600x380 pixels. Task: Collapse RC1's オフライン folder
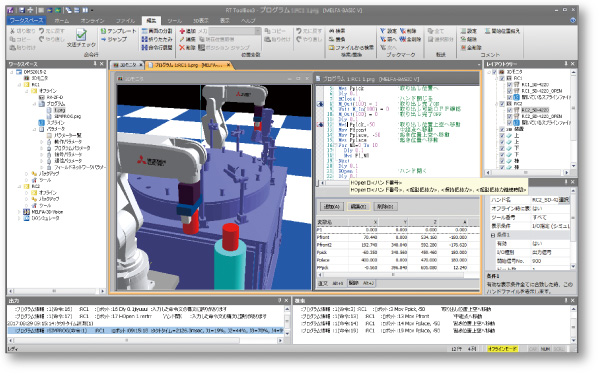click(x=26, y=91)
